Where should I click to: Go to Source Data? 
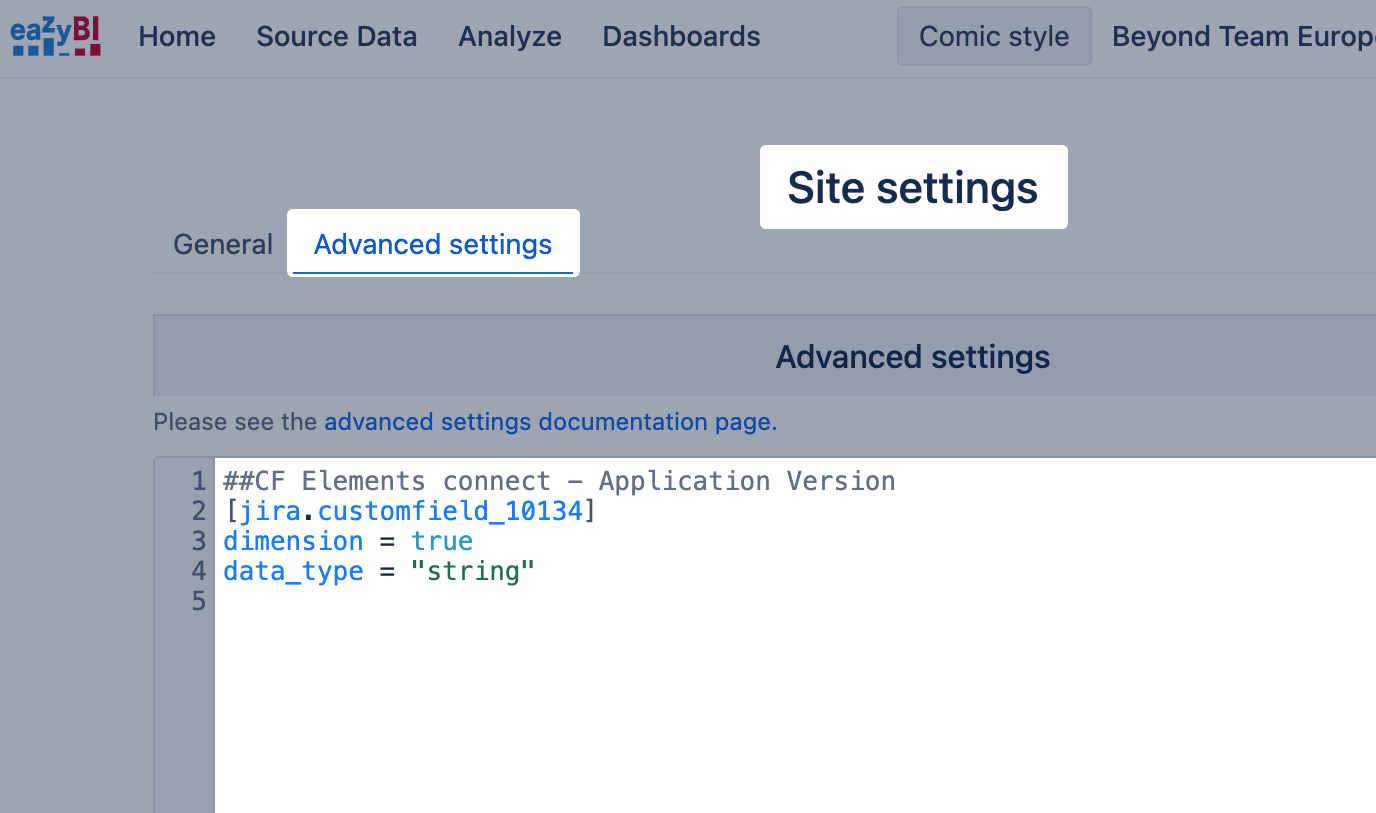(x=336, y=37)
